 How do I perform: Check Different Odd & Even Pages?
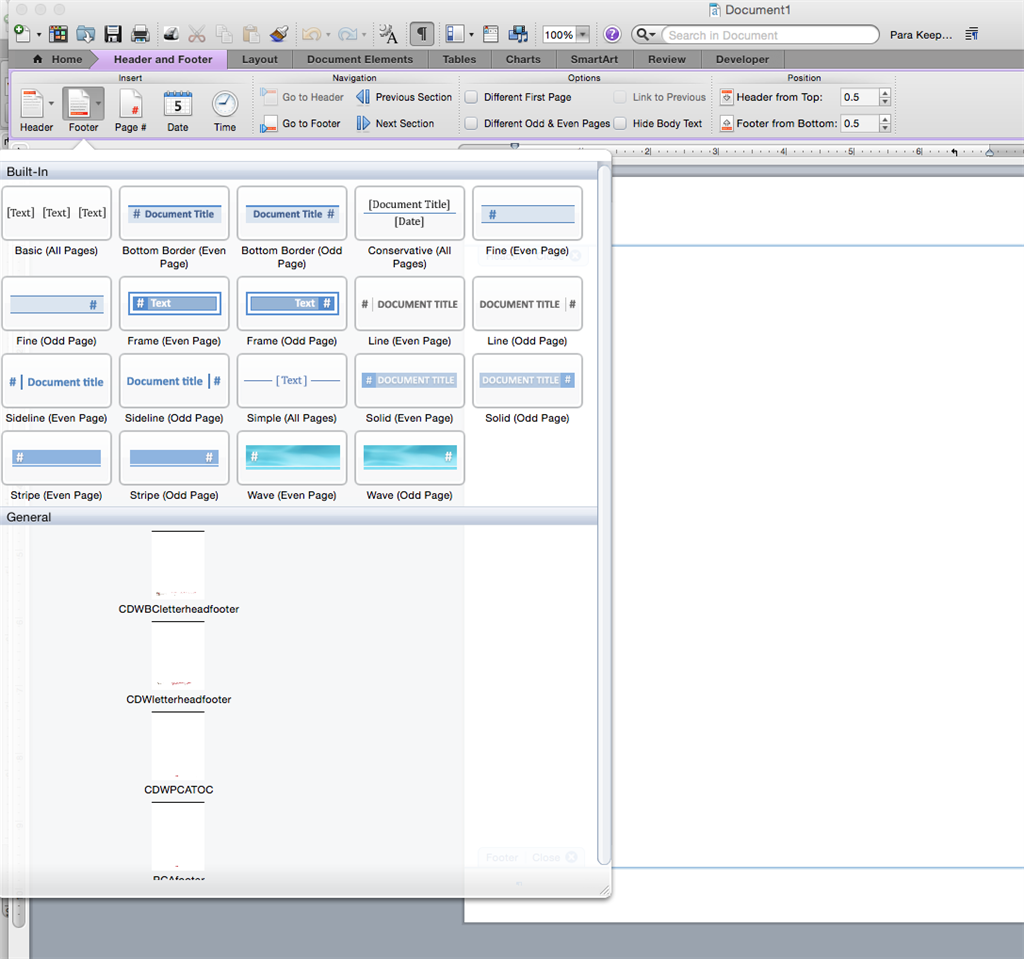(471, 124)
